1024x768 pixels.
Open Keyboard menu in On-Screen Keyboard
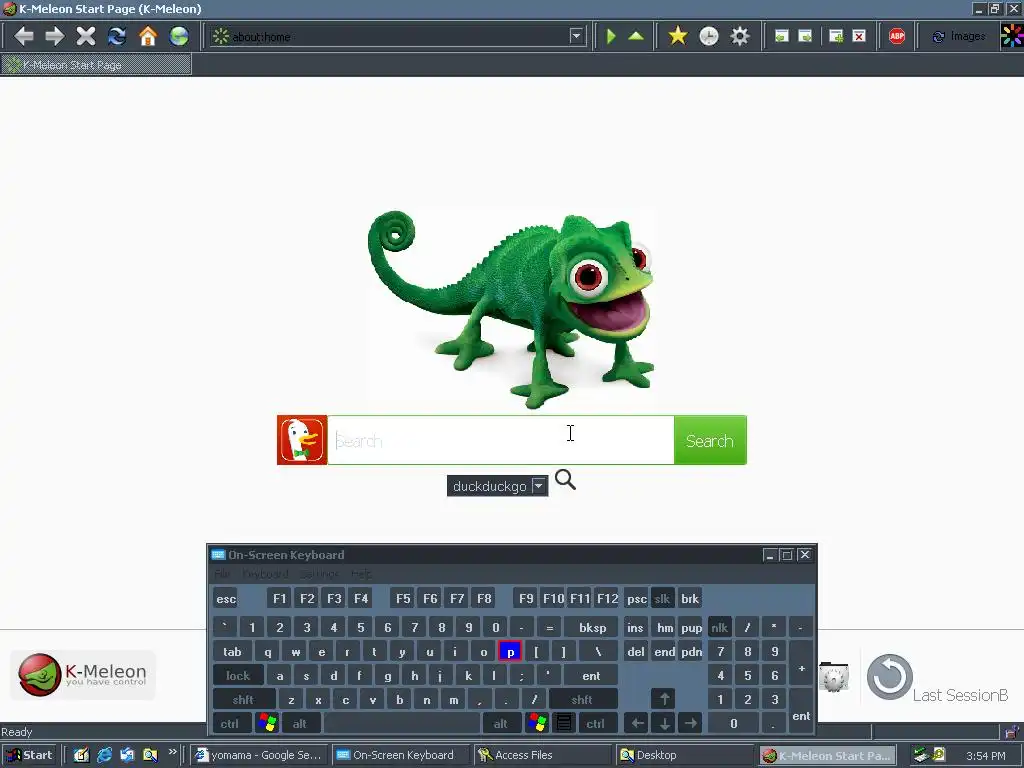[265, 574]
